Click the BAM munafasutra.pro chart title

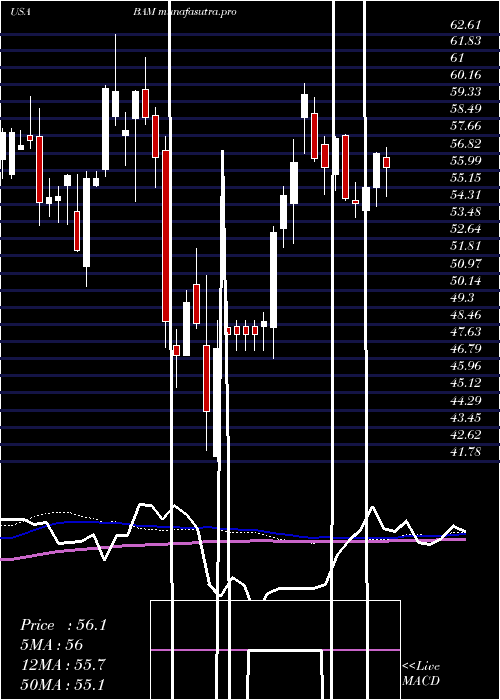[x=184, y=12]
